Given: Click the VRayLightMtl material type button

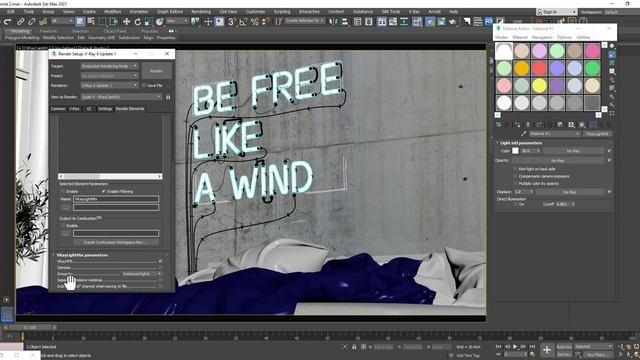Looking at the screenshot, I should tap(597, 134).
